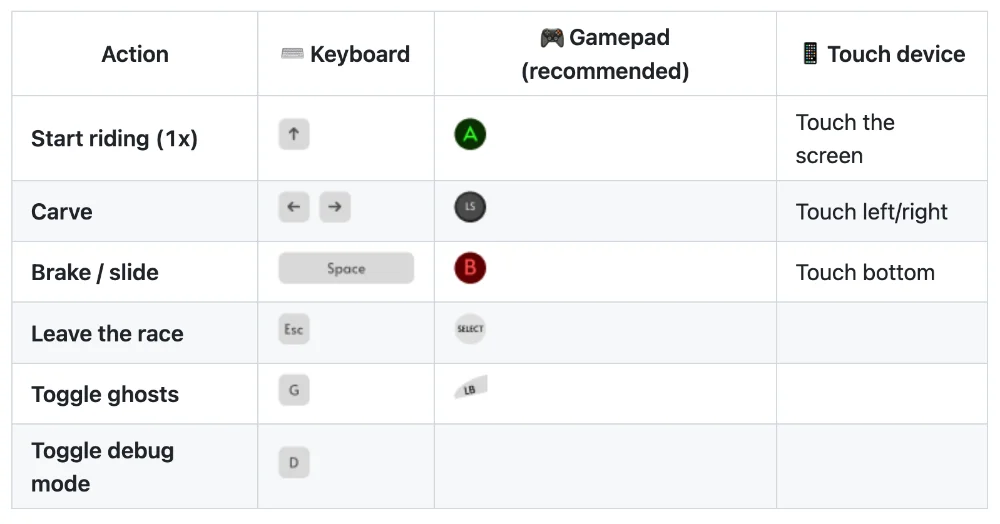Viewport: 1000px width, 524px height.
Task: Click the SELECT gamepad button icon
Action: (x=470, y=329)
